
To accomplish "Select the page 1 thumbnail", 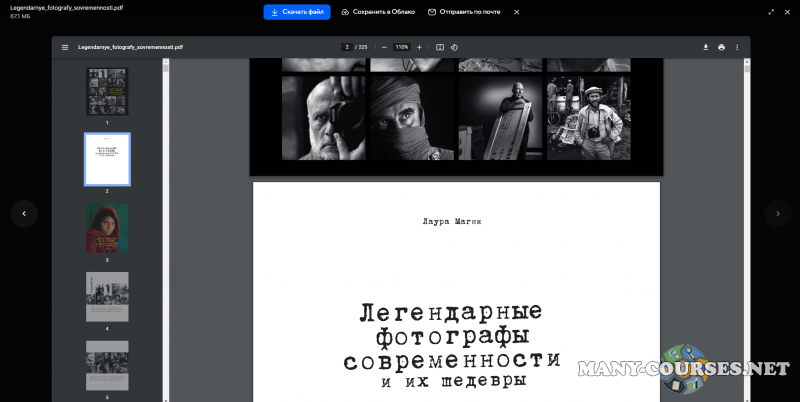I will click(x=107, y=92).
